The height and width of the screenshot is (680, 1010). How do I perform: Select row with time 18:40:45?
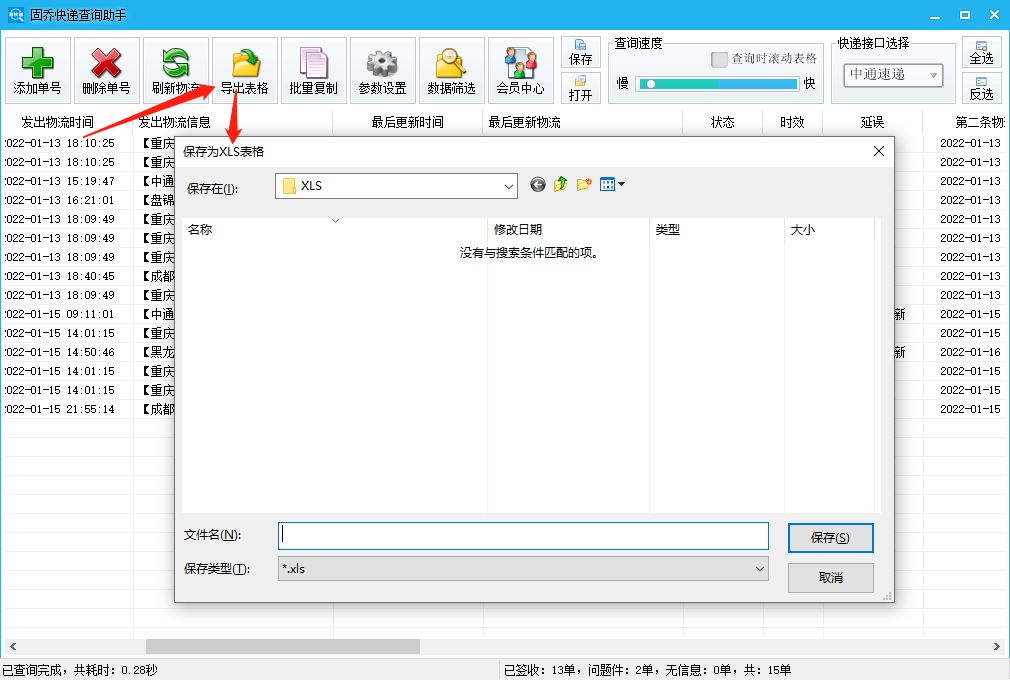point(59,276)
